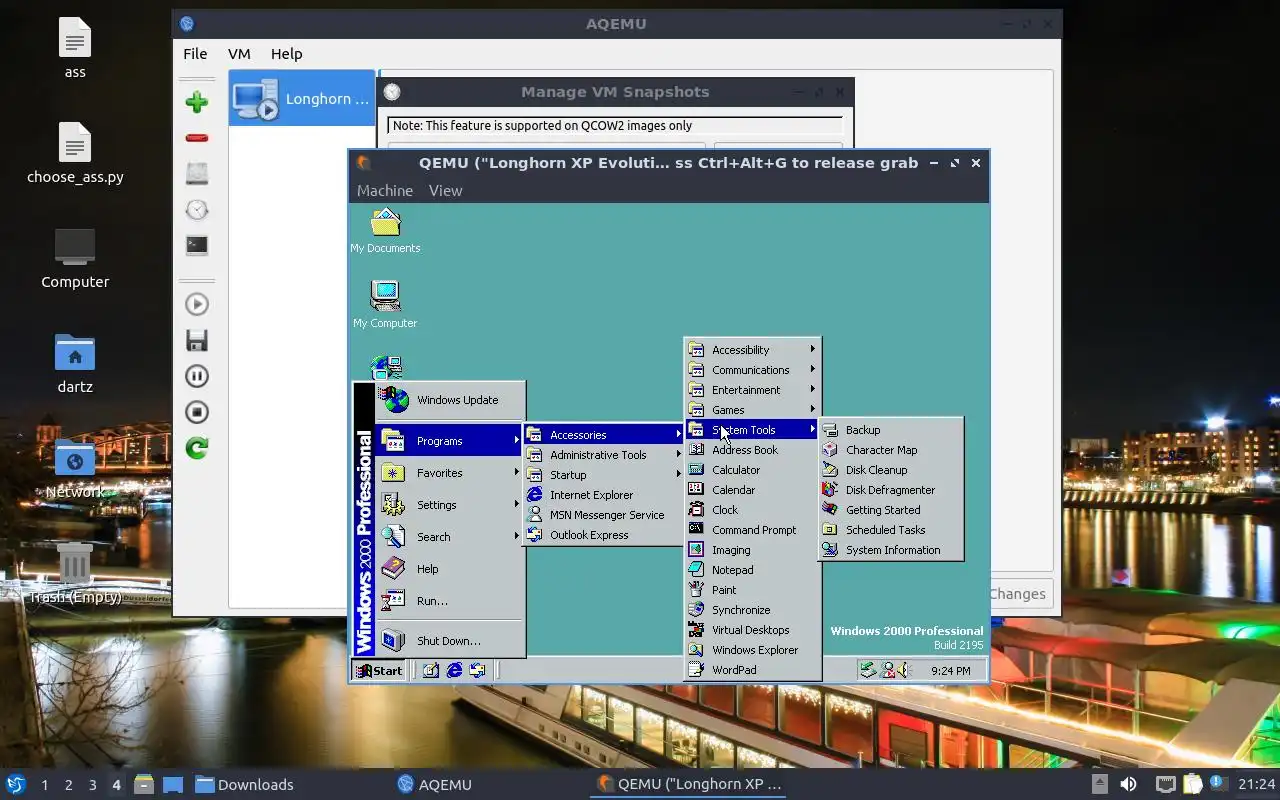The image size is (1280, 800).
Task: Launch Outlook Express from Programs menu
Action: click(604, 535)
